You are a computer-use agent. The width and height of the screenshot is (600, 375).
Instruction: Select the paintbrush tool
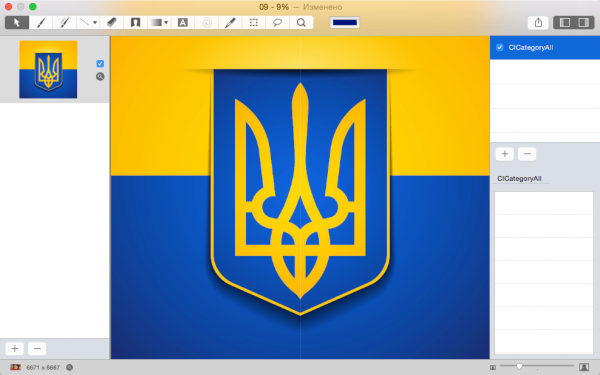click(x=41, y=23)
